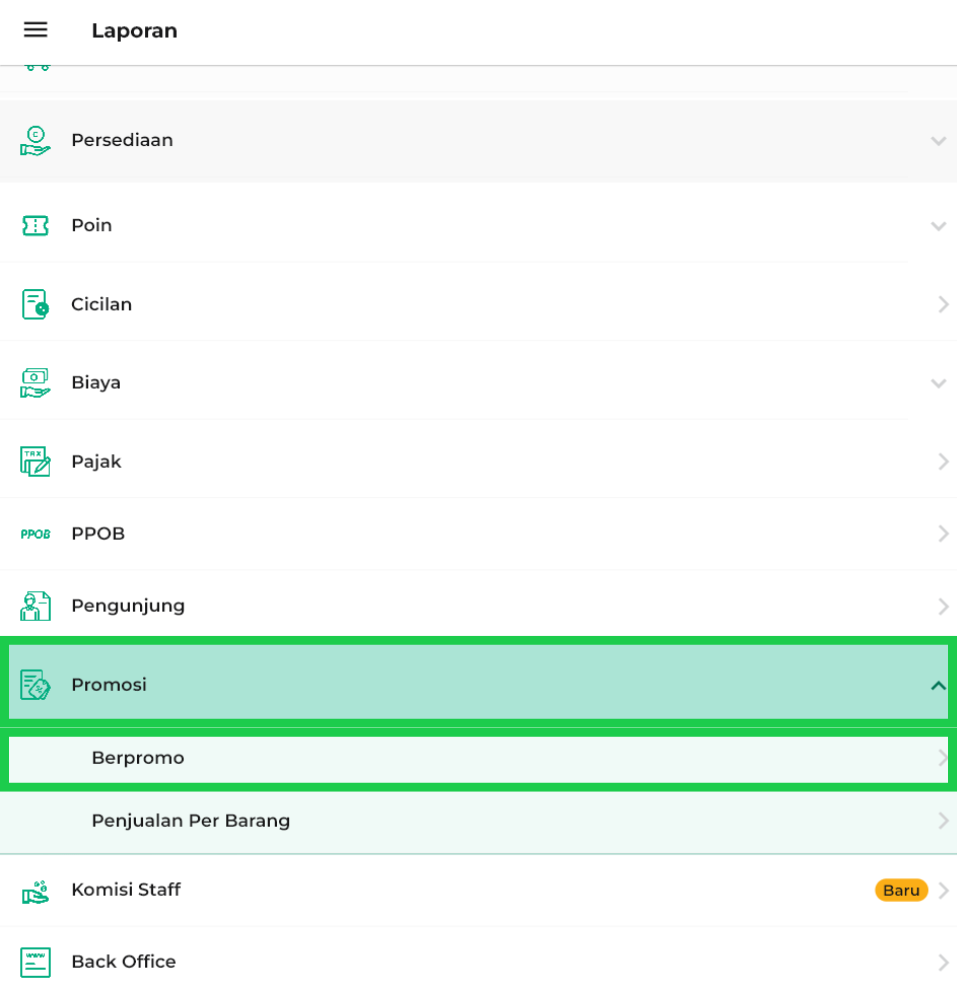Expand the Persediaan section chevron
Viewport: 957px width, 991px height.
tap(938, 141)
